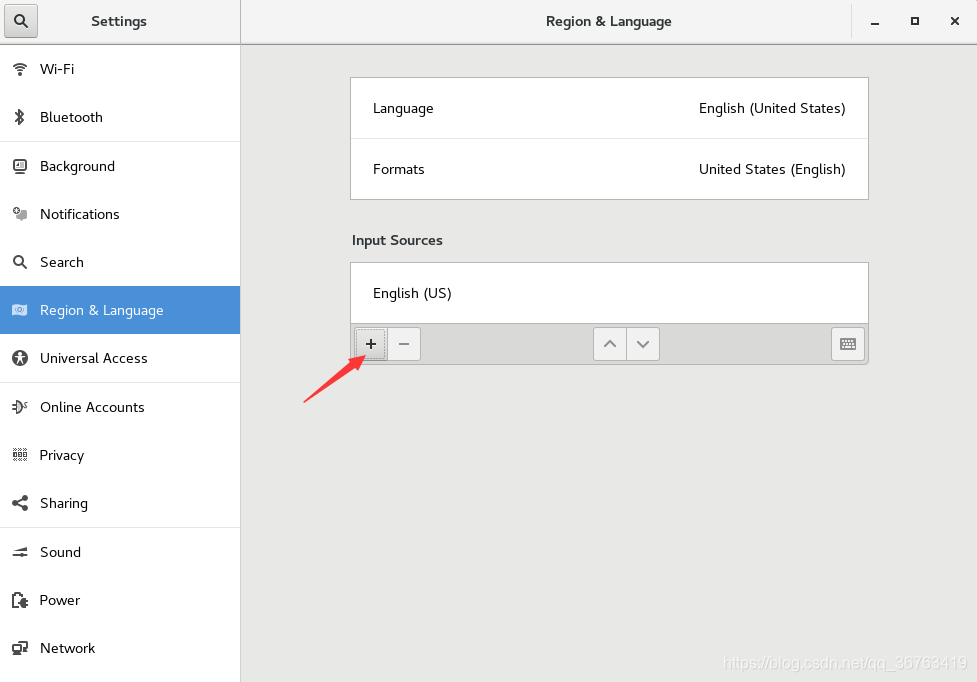
Task: Remove input source with minus button
Action: tap(404, 344)
